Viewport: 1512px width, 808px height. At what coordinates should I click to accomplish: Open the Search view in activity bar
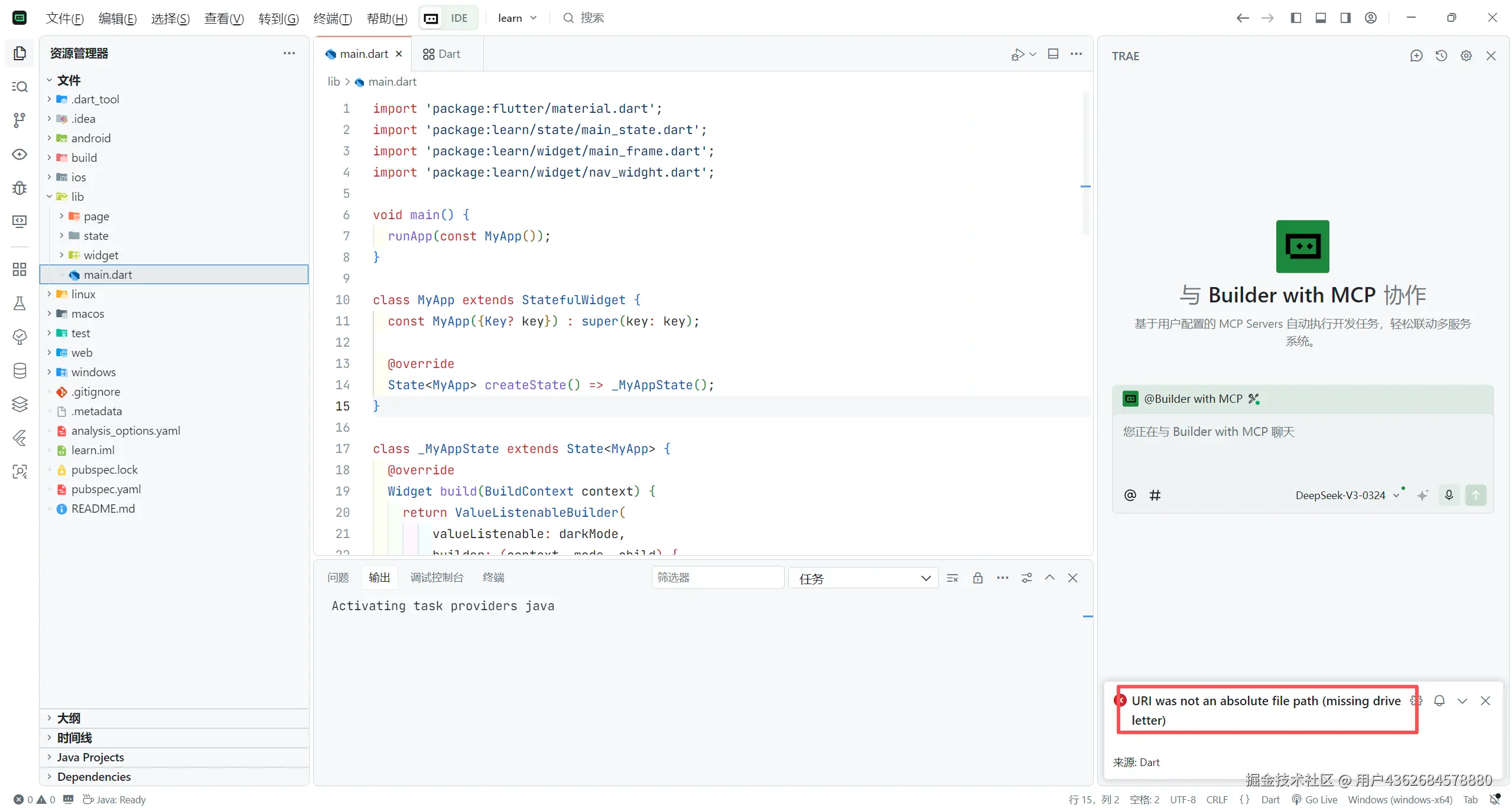[x=19, y=87]
